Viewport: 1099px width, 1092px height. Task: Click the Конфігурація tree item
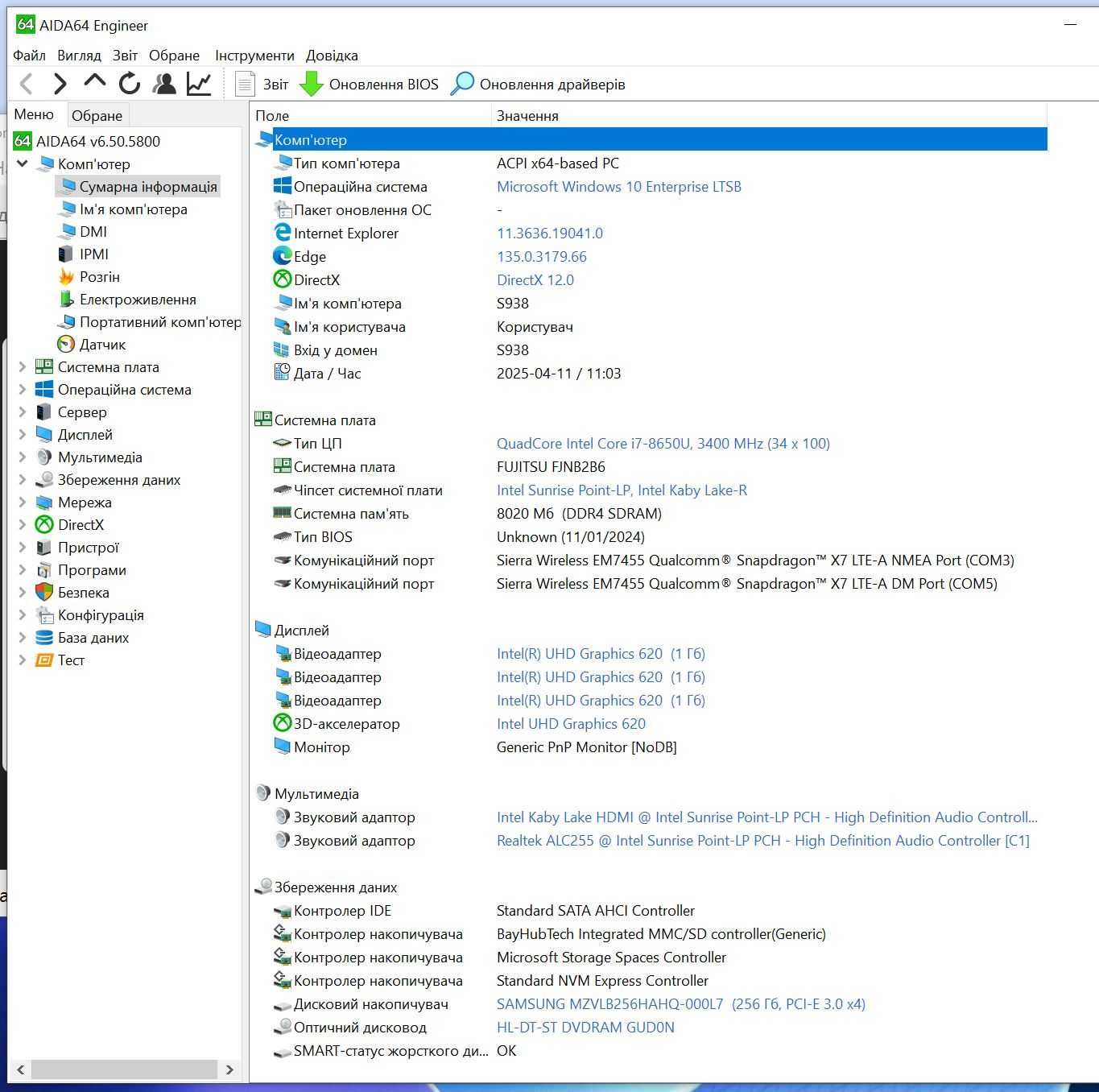click(90, 614)
